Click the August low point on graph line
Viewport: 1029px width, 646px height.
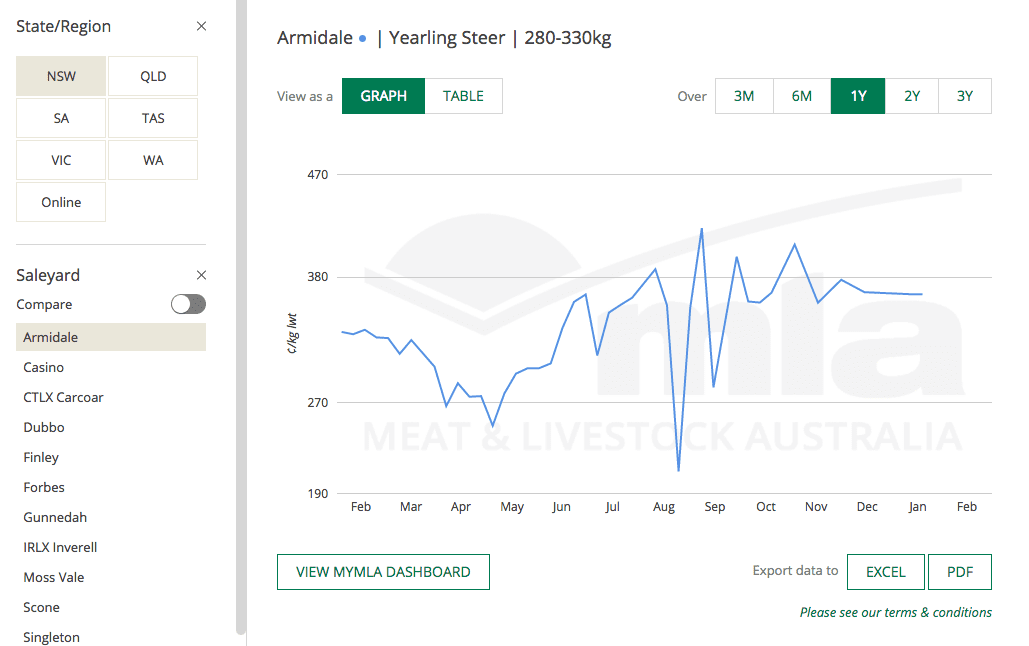(x=679, y=470)
